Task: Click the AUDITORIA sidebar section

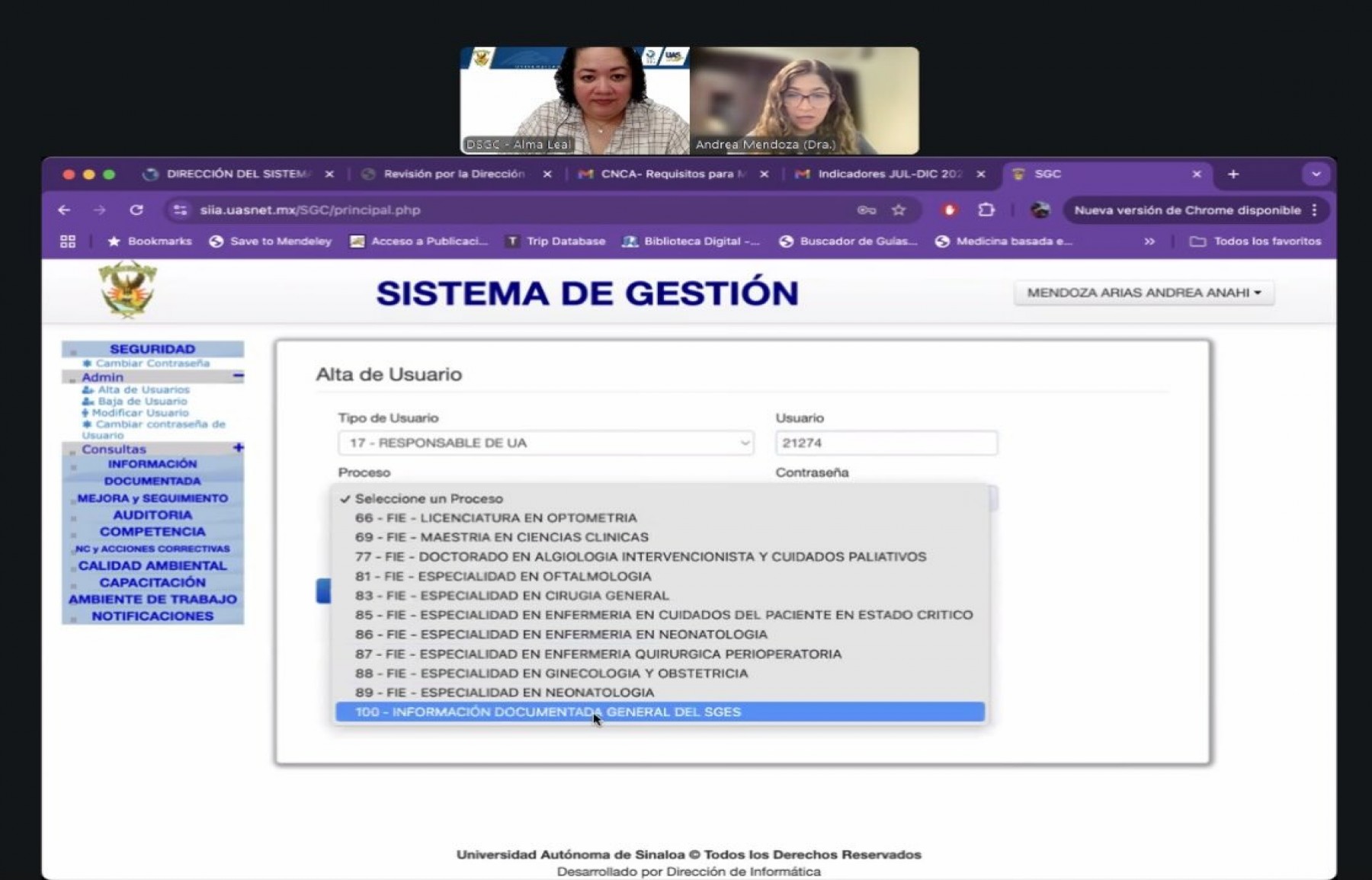Action: 152,515
